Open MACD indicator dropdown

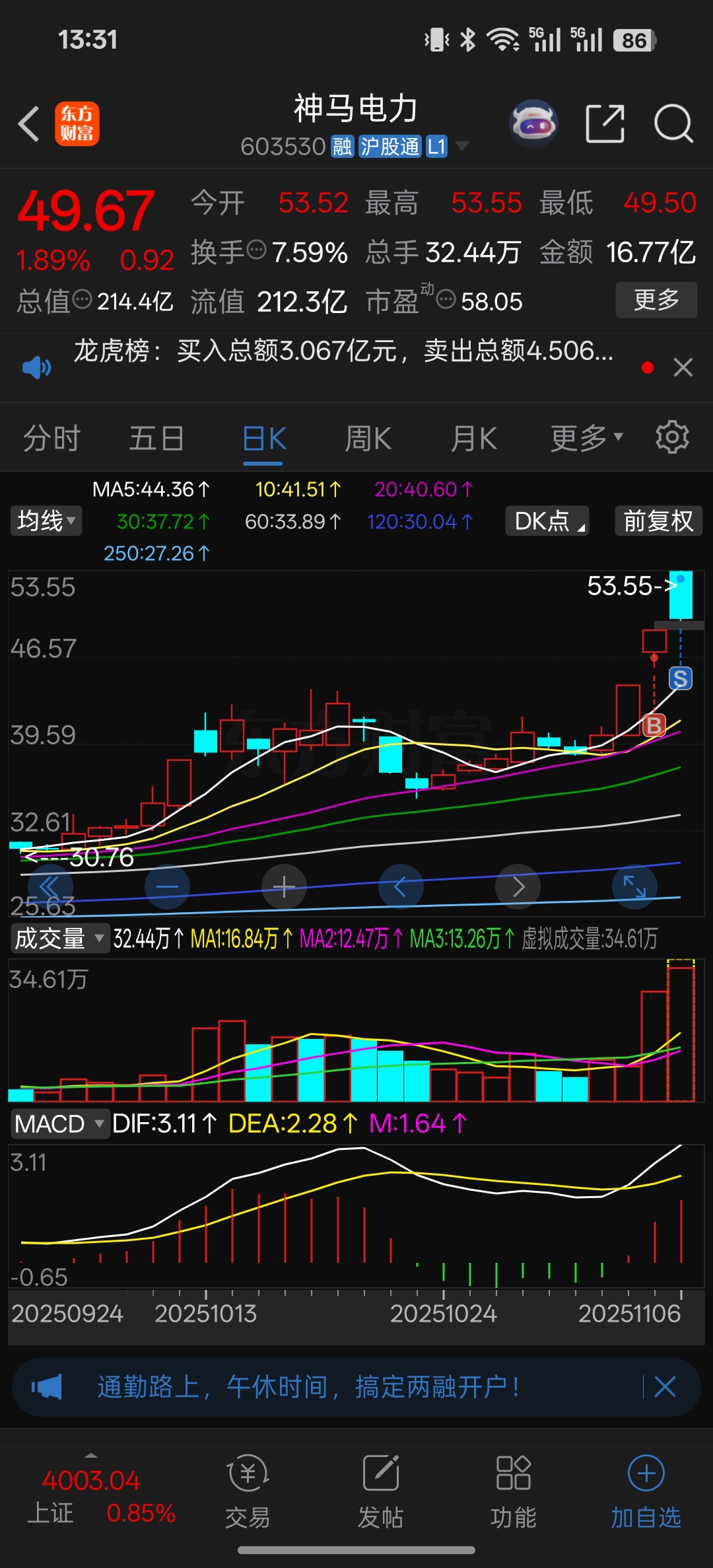(59, 1123)
